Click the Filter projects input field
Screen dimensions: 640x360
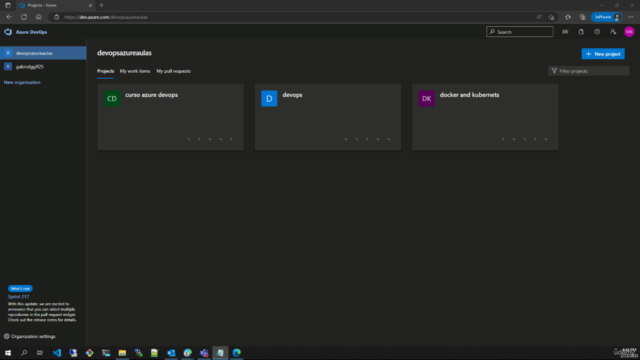[588, 71]
